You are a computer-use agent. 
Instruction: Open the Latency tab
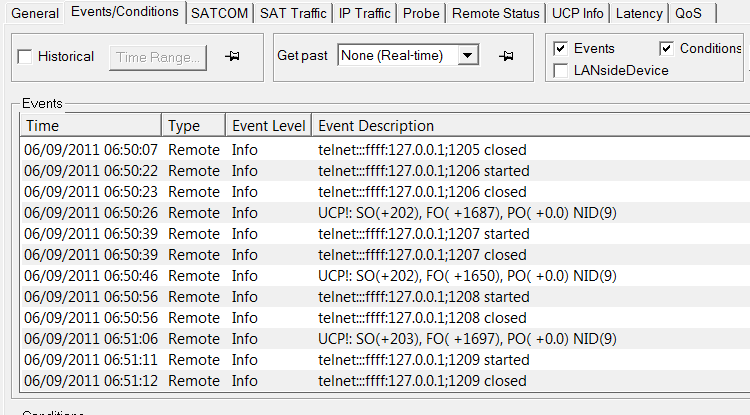[639, 13]
